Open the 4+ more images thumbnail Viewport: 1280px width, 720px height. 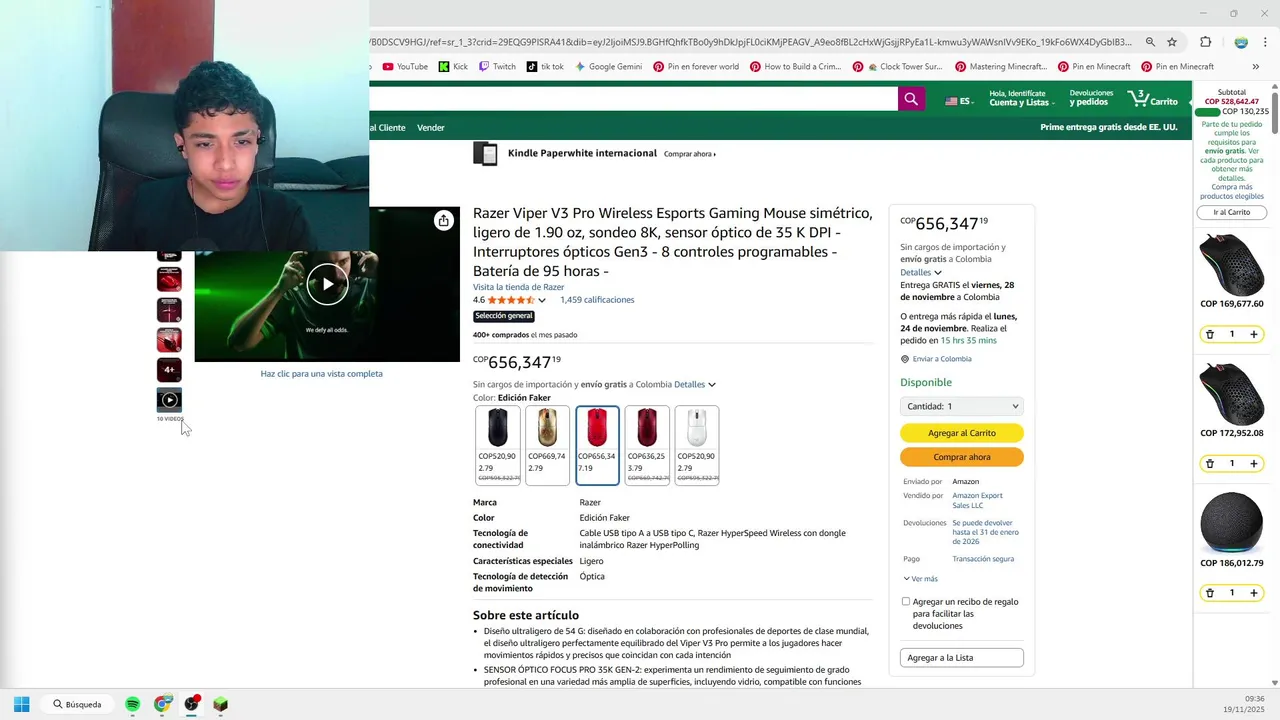[x=169, y=370]
